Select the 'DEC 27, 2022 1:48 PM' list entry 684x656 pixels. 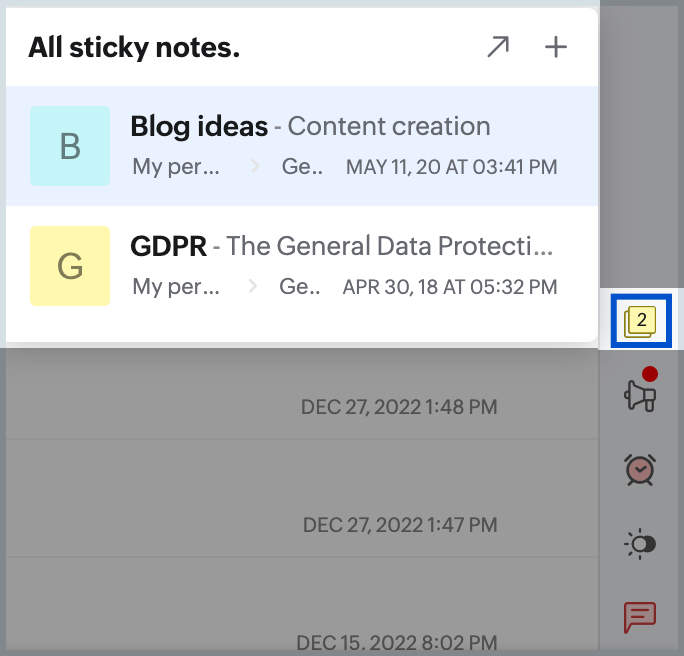[x=399, y=407]
